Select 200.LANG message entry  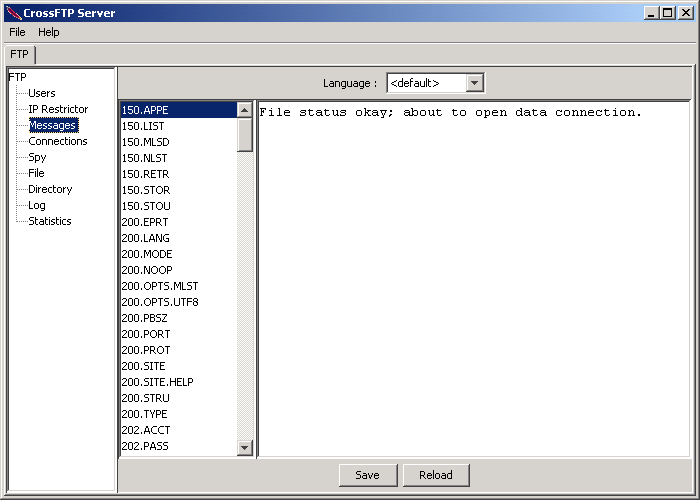coord(179,238)
